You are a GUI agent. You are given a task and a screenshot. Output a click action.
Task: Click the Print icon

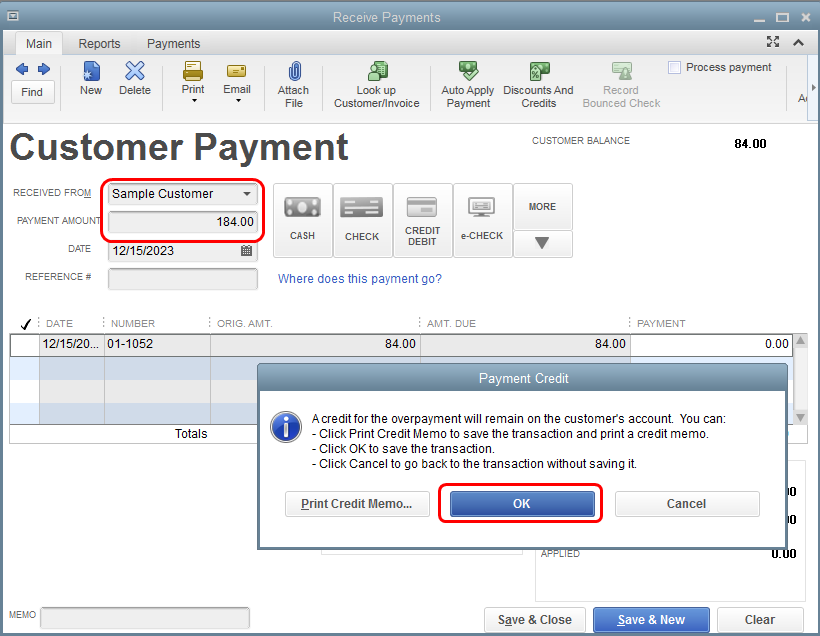pyautogui.click(x=193, y=71)
